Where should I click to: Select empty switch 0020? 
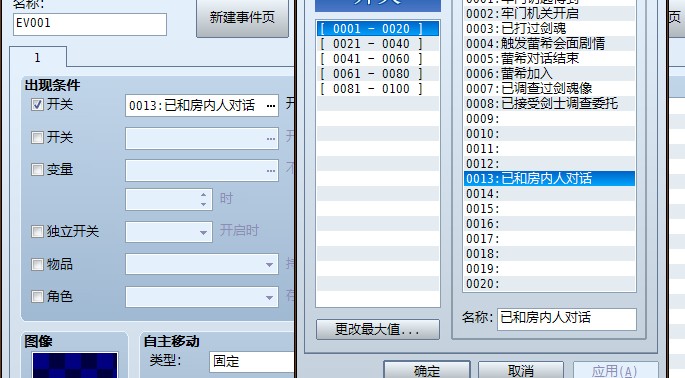(x=549, y=284)
